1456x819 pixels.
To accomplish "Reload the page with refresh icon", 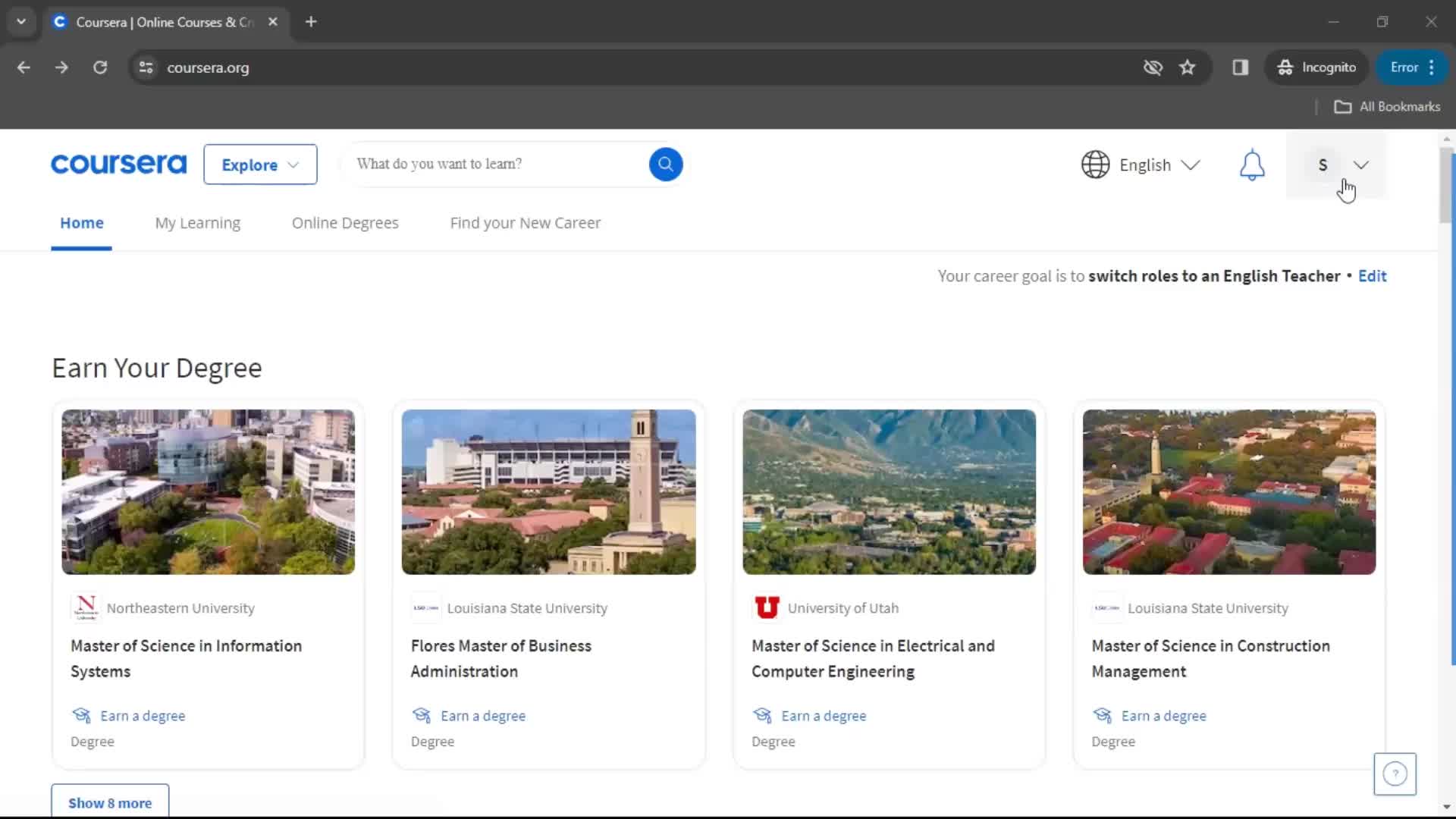I will click(x=100, y=67).
